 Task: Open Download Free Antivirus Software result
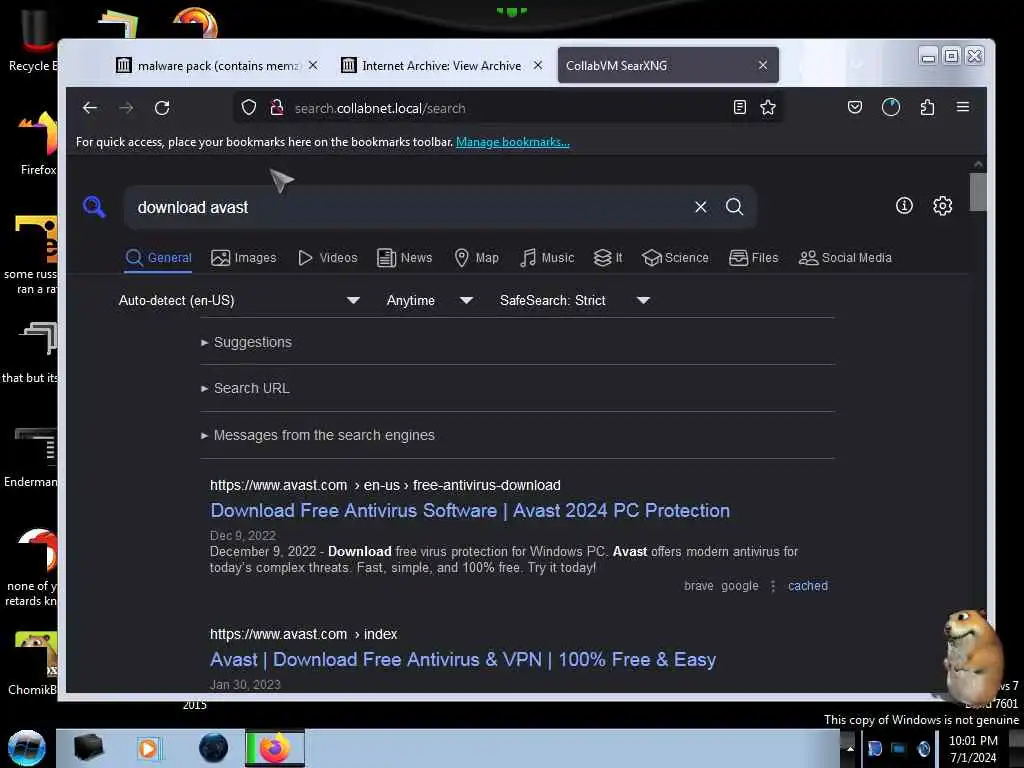470,510
